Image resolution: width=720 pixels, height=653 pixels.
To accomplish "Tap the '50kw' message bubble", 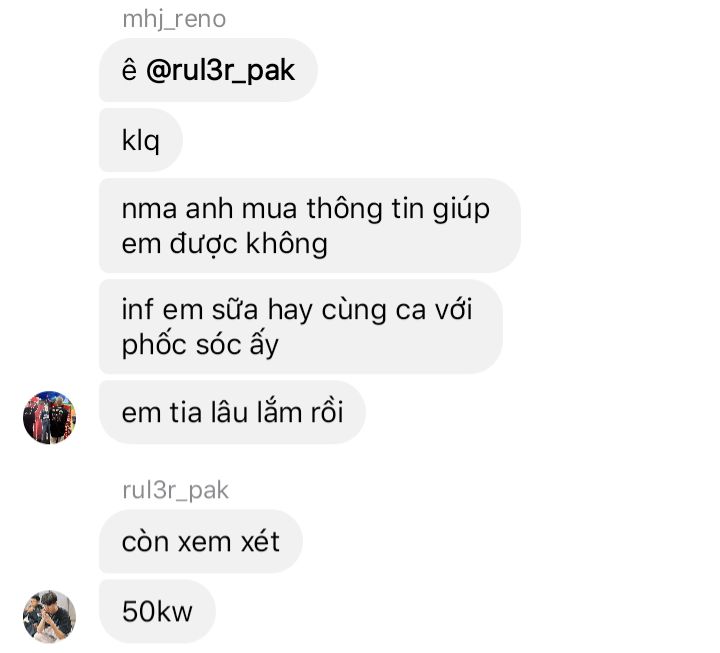I will click(x=157, y=612).
